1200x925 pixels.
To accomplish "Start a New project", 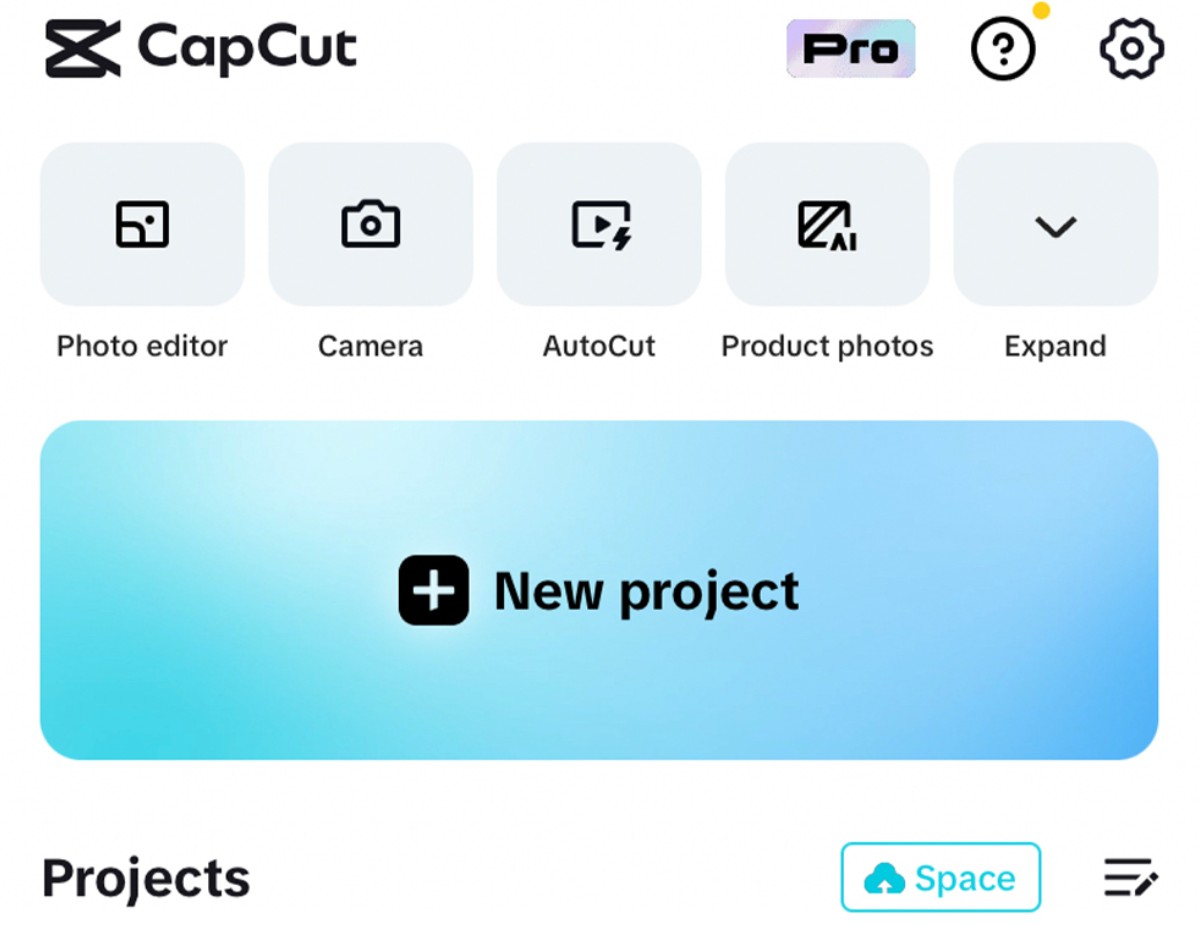I will 599,590.
